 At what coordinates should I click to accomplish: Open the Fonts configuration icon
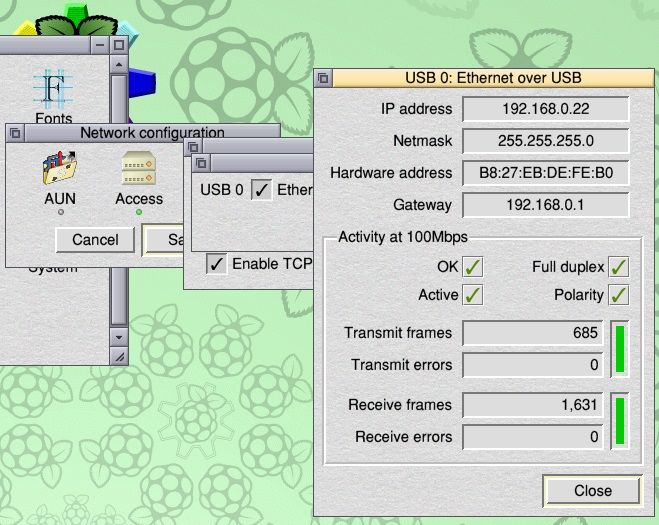pyautogui.click(x=53, y=94)
